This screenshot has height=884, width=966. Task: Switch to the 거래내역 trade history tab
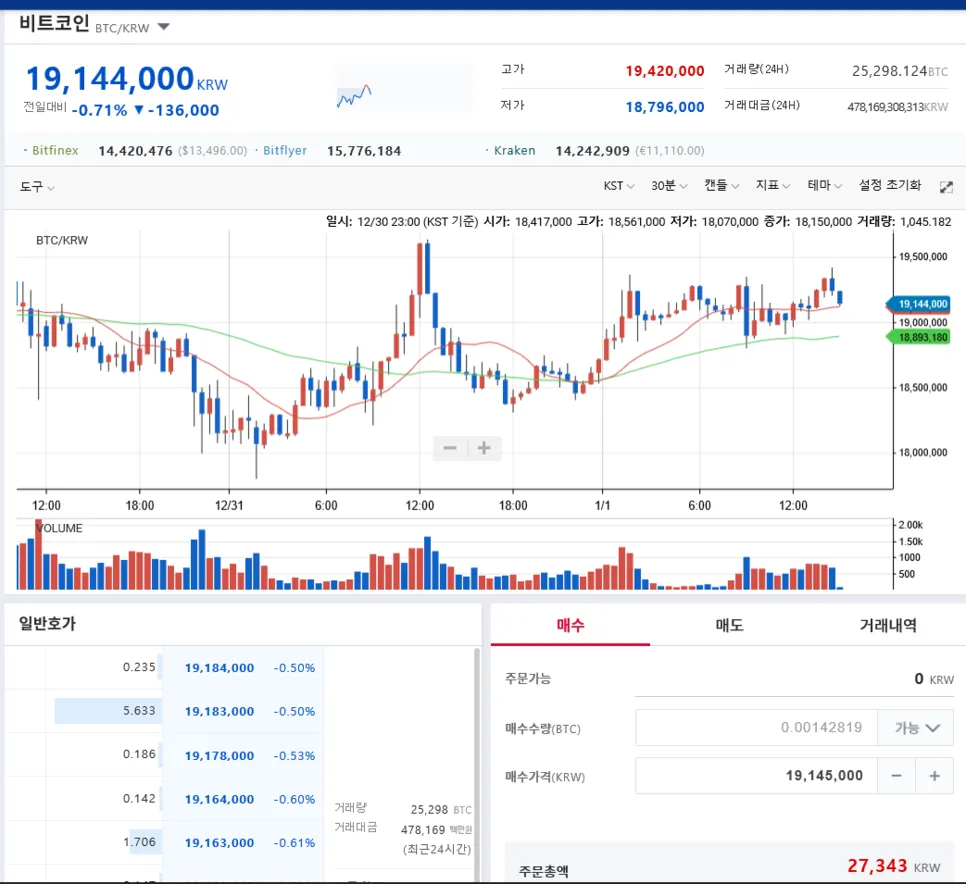click(x=888, y=625)
